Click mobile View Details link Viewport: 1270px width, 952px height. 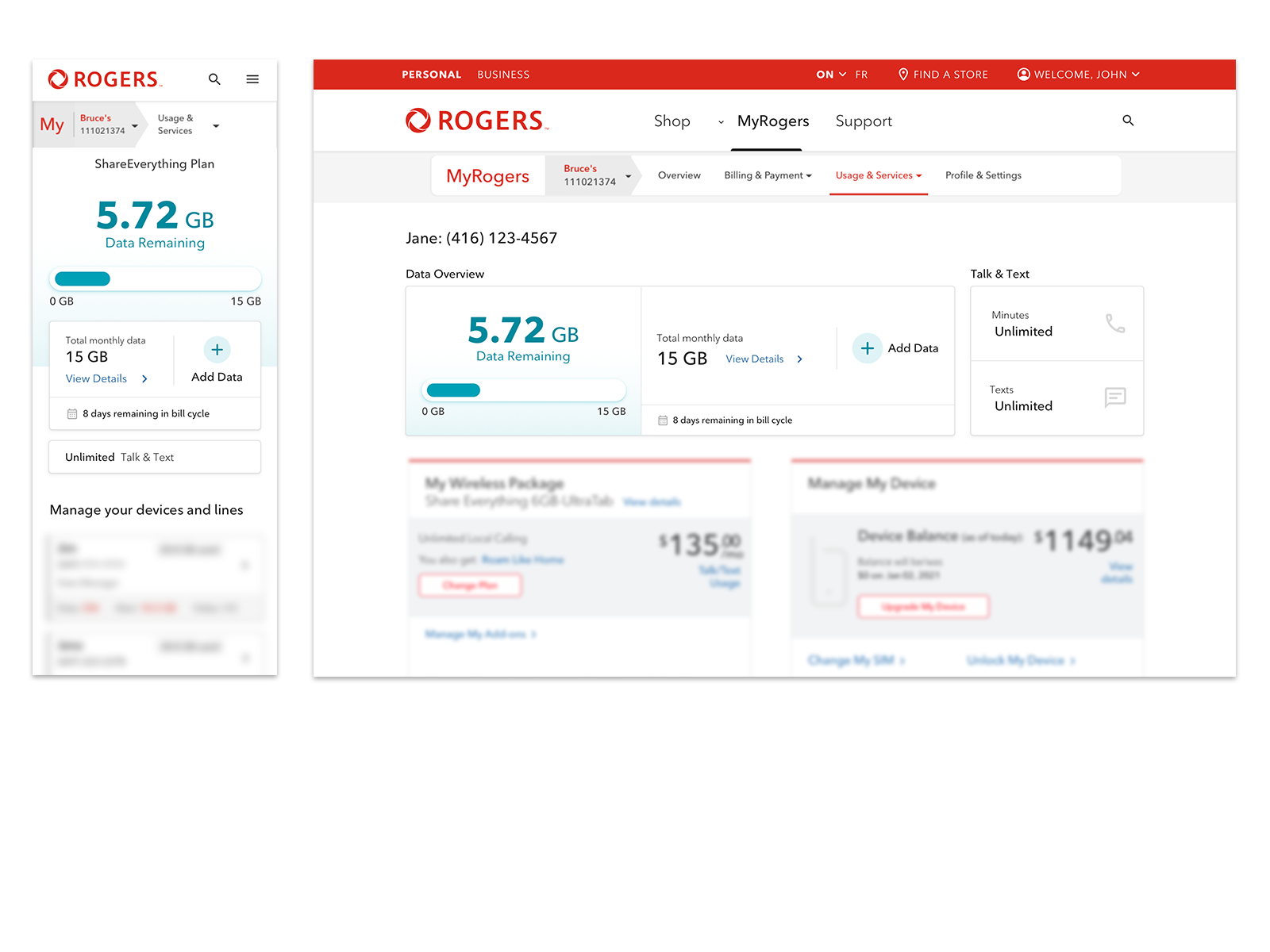(96, 379)
